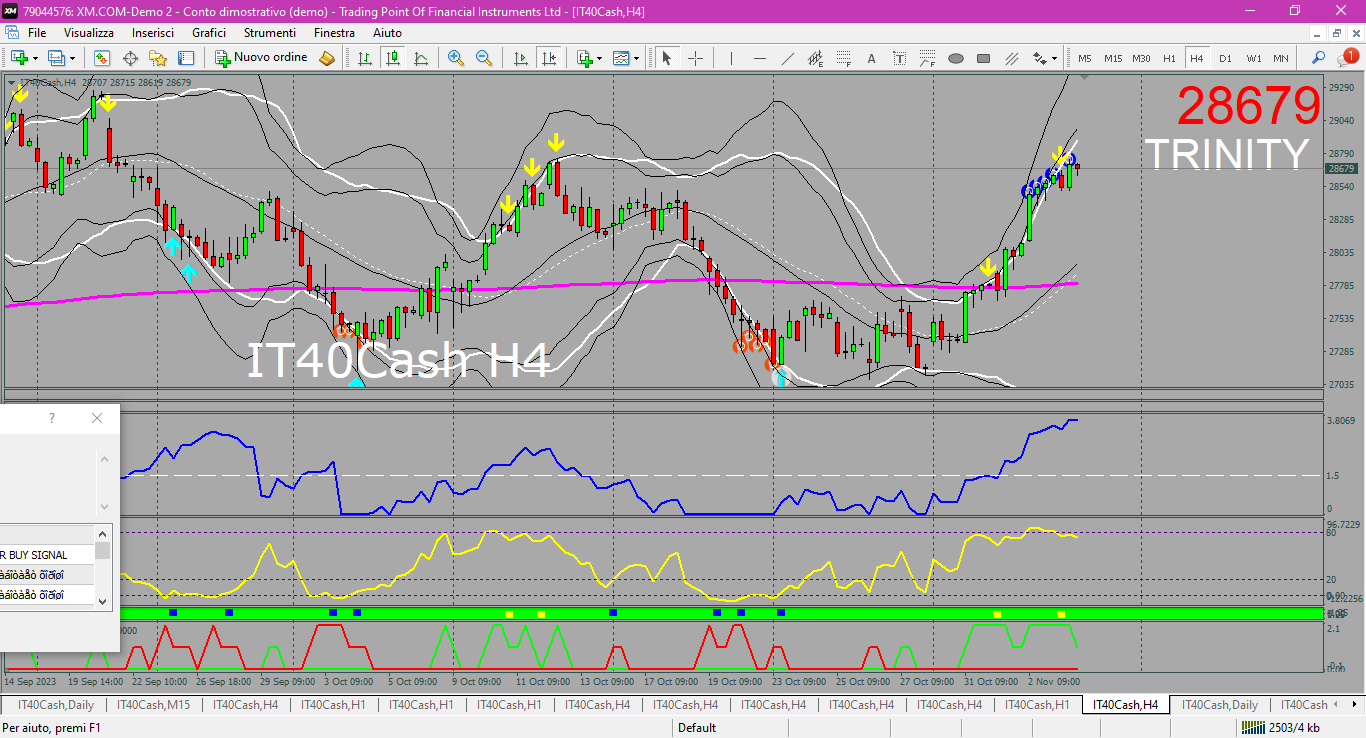
Task: Select the rectangle drawing tool
Action: [x=983, y=58]
